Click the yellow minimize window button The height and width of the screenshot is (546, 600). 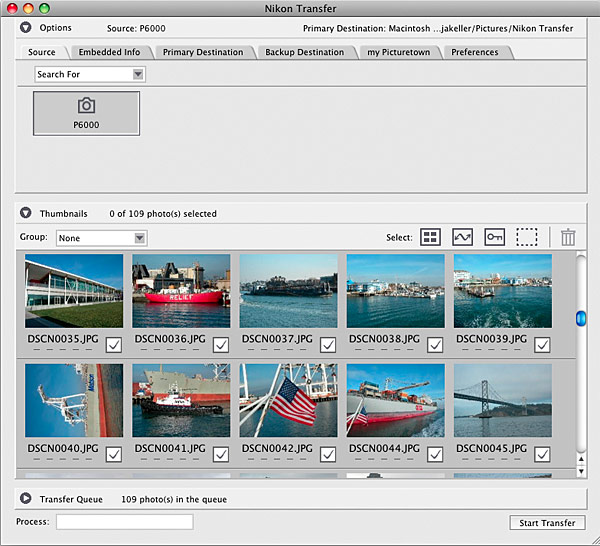[x=28, y=8]
